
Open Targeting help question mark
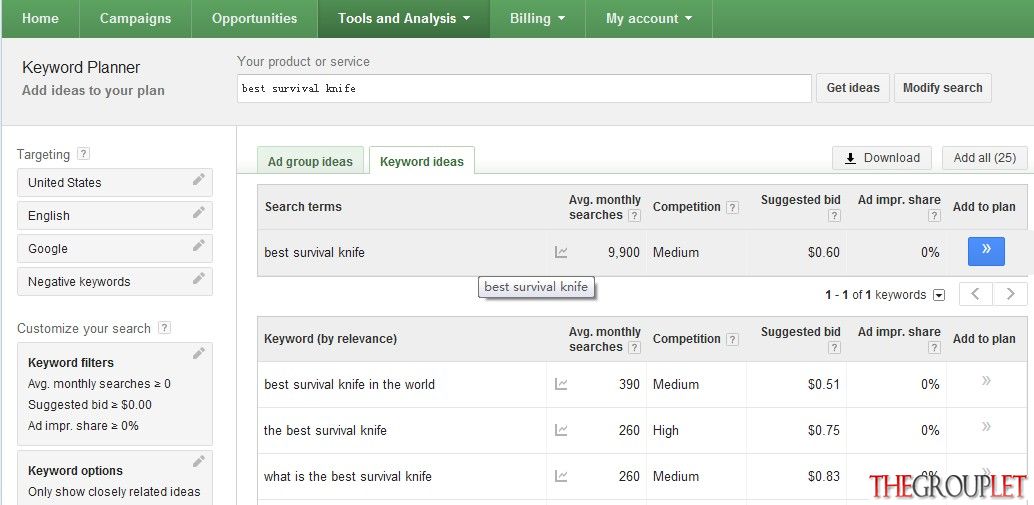click(x=83, y=154)
